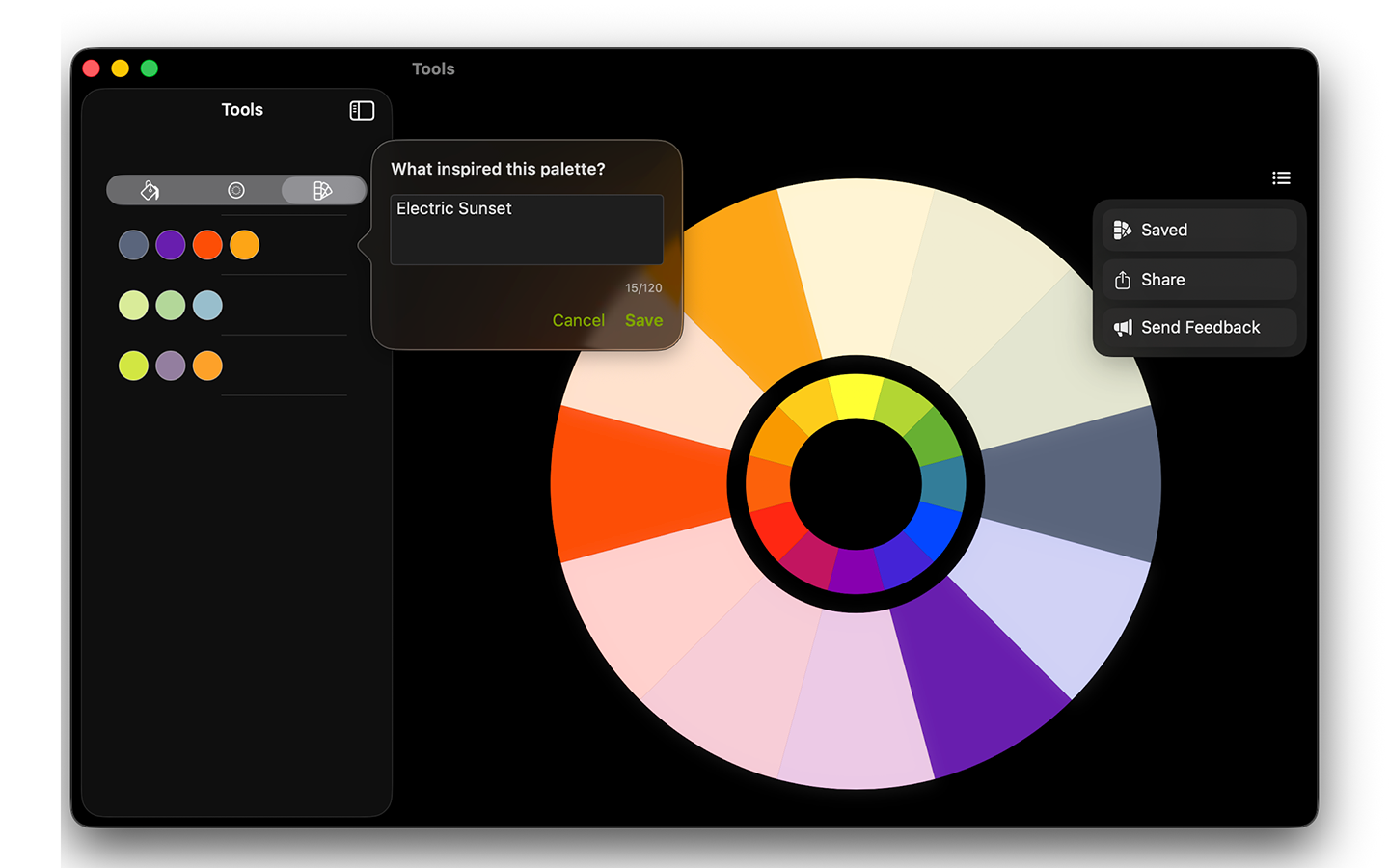Pick violet on the inner color ring
Image resolution: width=1389 pixels, height=868 pixels.
(x=856, y=572)
